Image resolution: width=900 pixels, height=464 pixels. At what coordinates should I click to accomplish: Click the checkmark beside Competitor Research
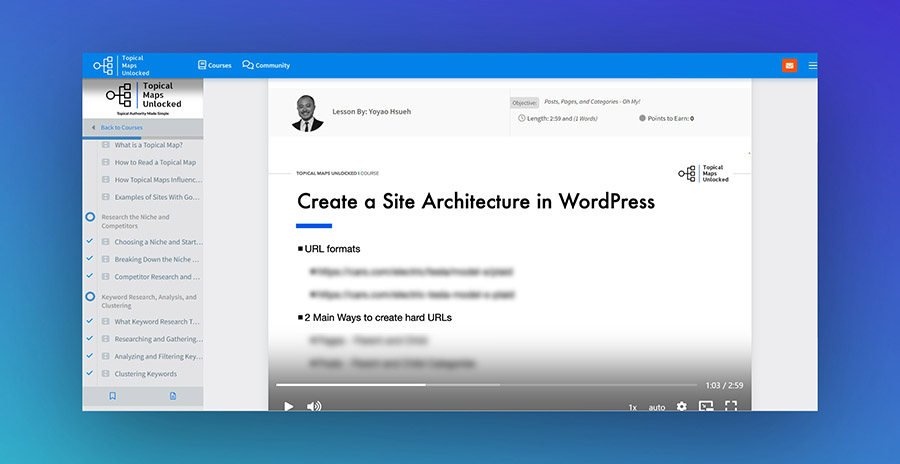tap(90, 276)
